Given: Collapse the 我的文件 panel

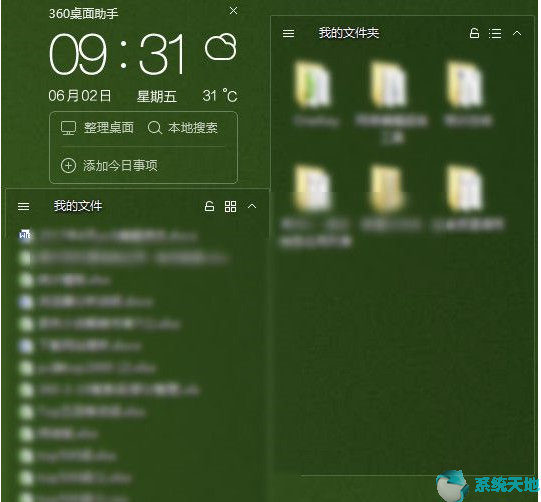Looking at the screenshot, I should coord(252,206).
